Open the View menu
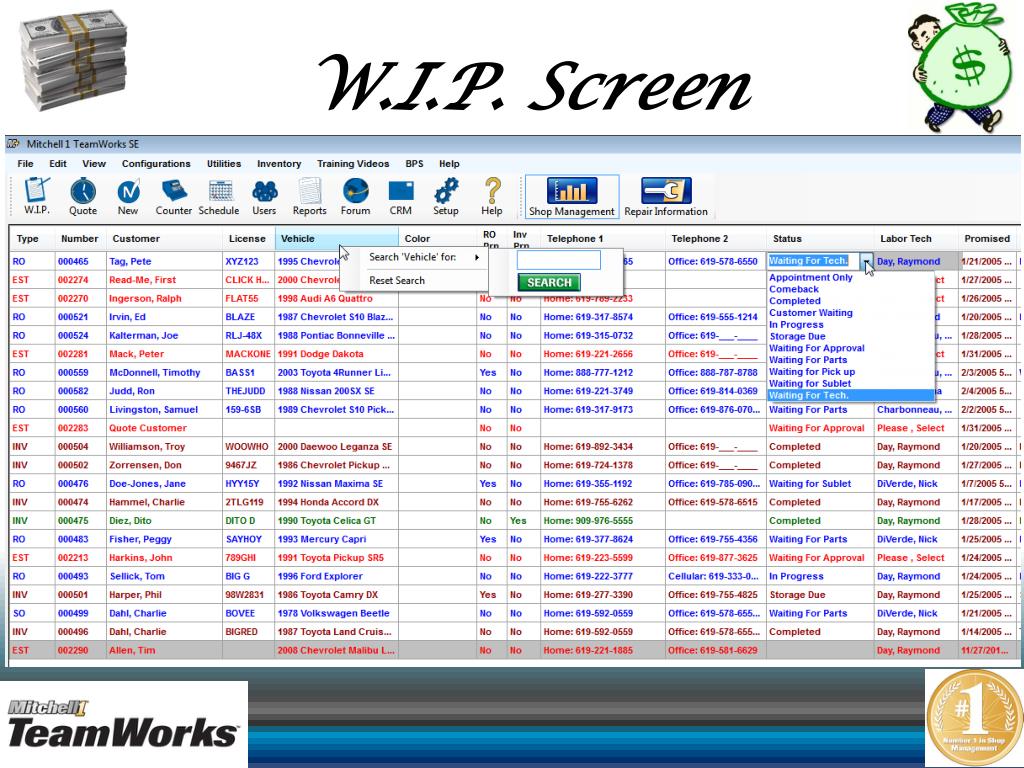This screenshot has width=1024, height=768. coord(94,163)
